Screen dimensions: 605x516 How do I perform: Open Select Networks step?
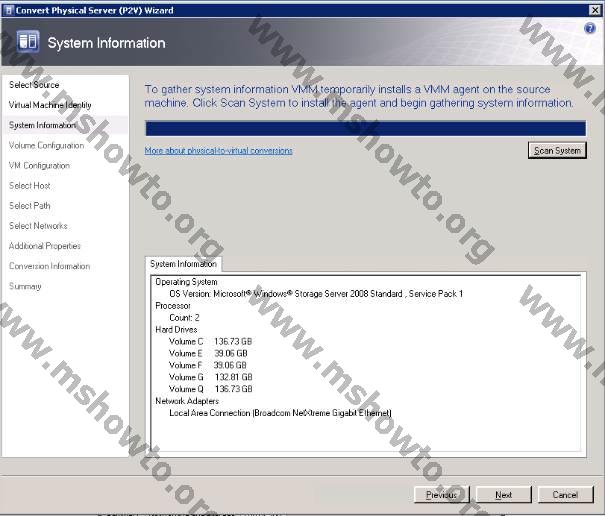38,226
